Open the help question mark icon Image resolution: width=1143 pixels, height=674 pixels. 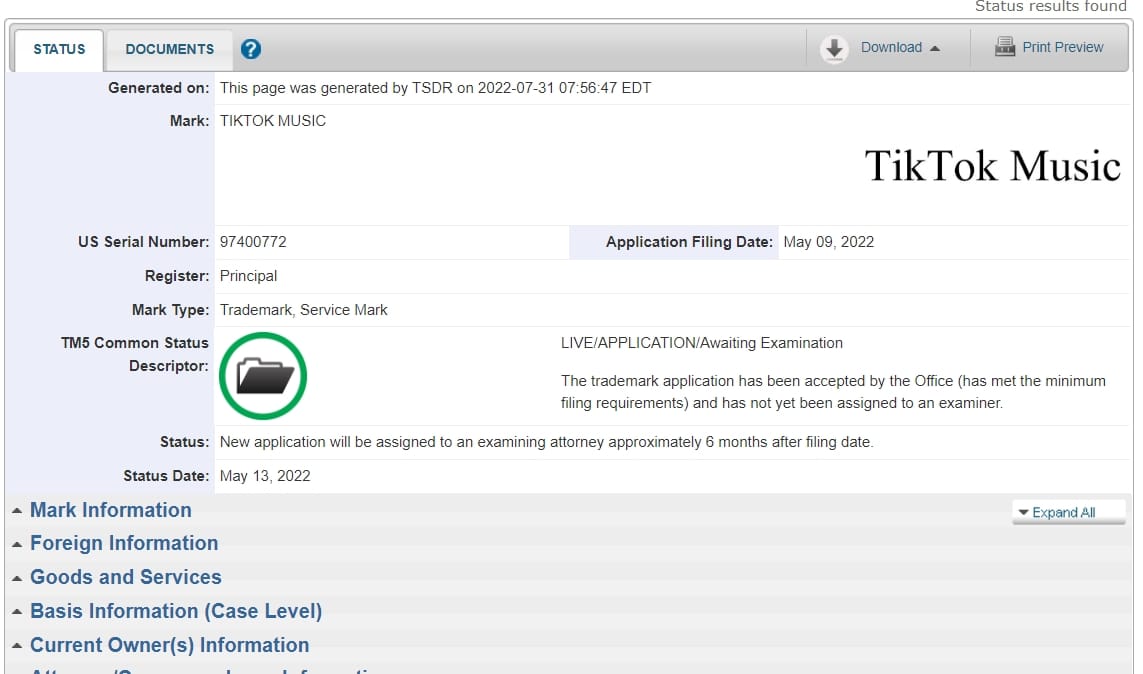251,49
